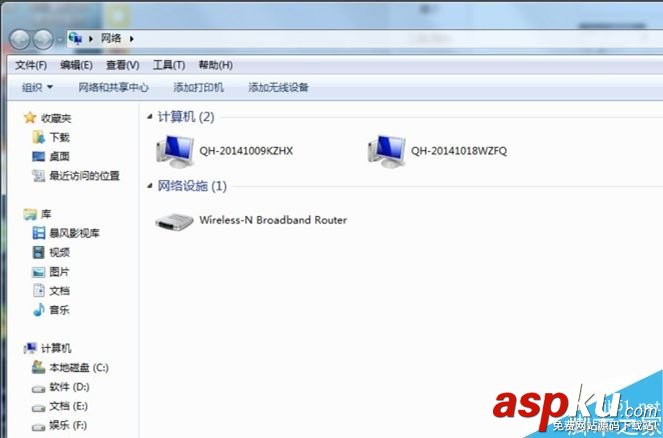Open 最近访问的位置 icon
This screenshot has width=663, height=438.
pyautogui.click(x=38, y=175)
